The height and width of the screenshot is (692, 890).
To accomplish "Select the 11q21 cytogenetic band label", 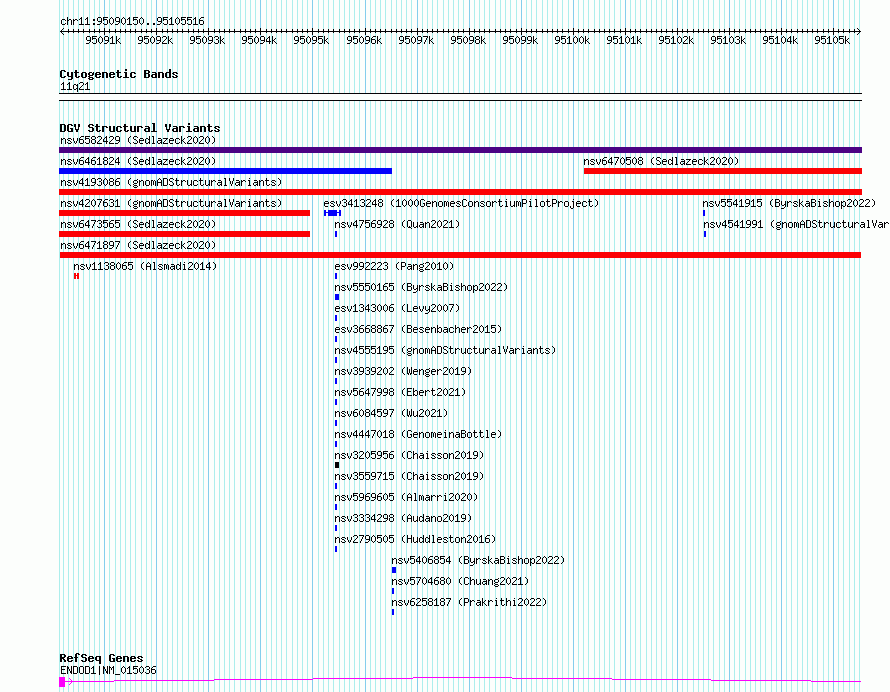I will 75,86.
